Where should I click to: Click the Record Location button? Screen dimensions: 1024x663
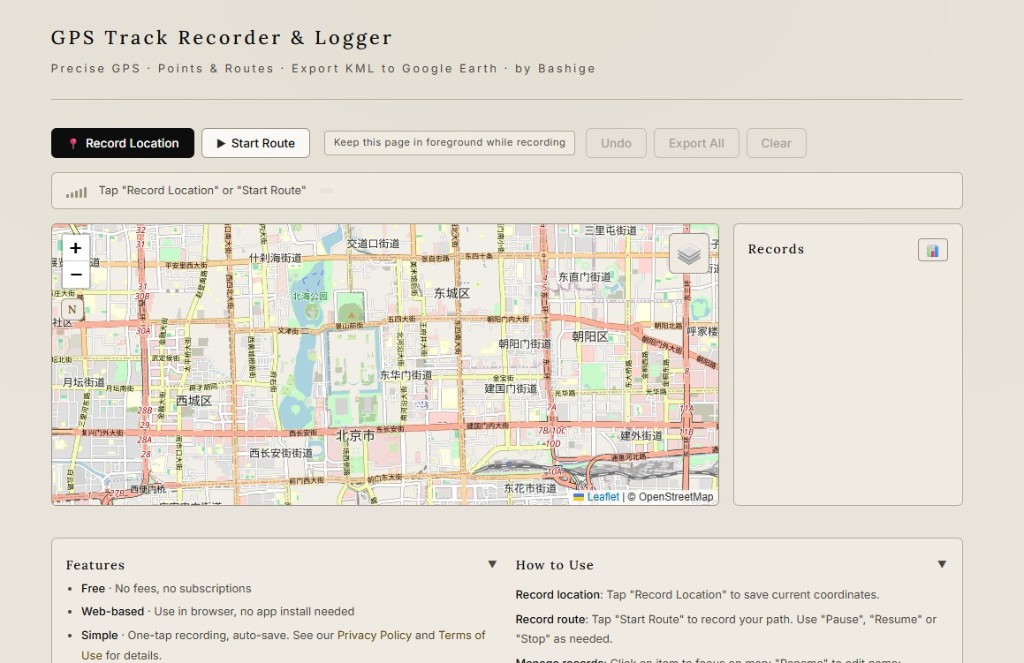[x=123, y=143]
